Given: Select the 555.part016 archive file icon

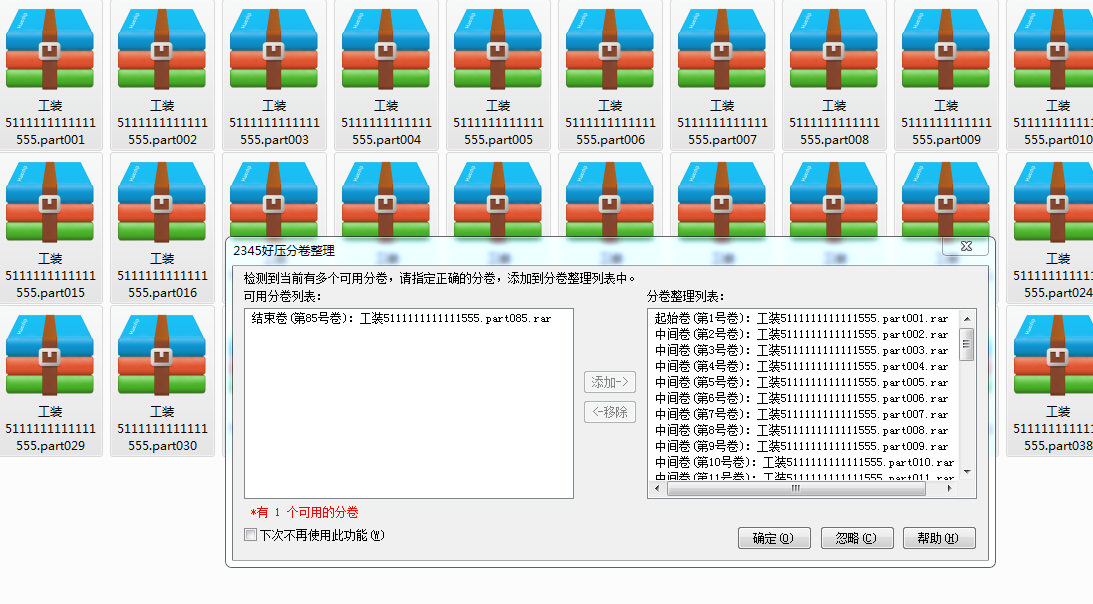Looking at the screenshot, I should (x=162, y=202).
